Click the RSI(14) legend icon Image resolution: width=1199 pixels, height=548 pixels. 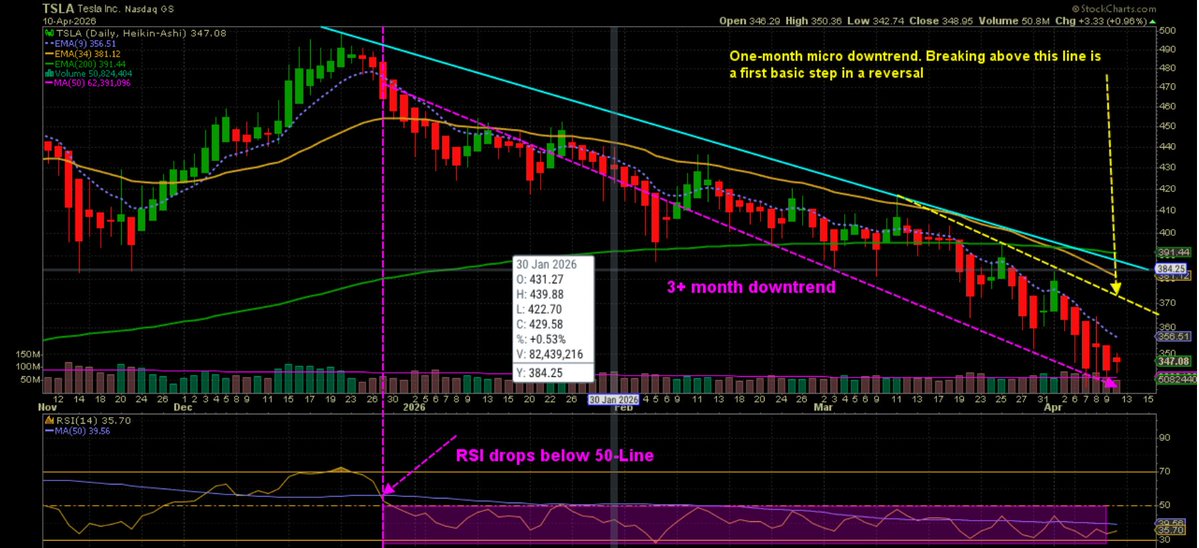[49, 421]
